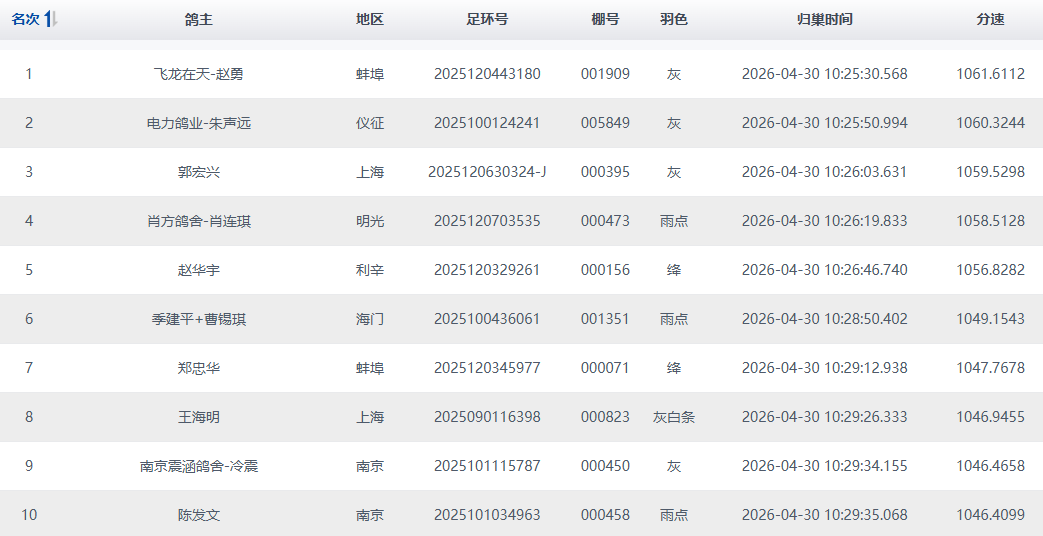
Task: Click the 羽色 column header
Action: [x=673, y=20]
